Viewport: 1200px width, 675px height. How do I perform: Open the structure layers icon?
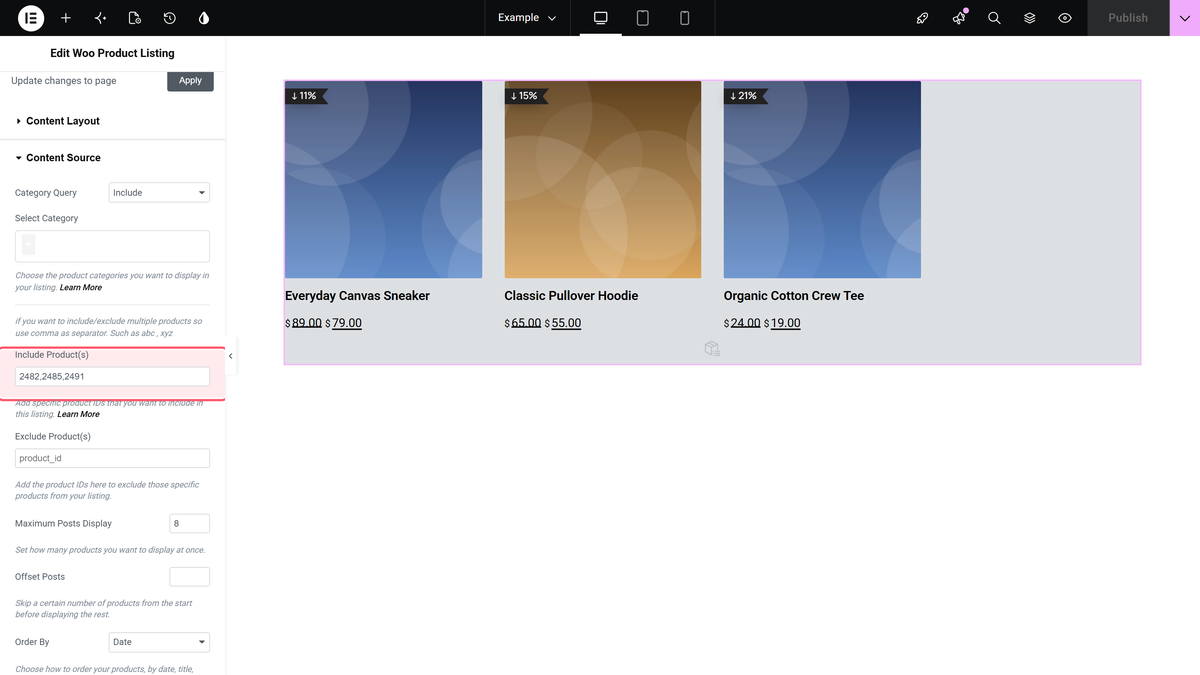click(1029, 18)
